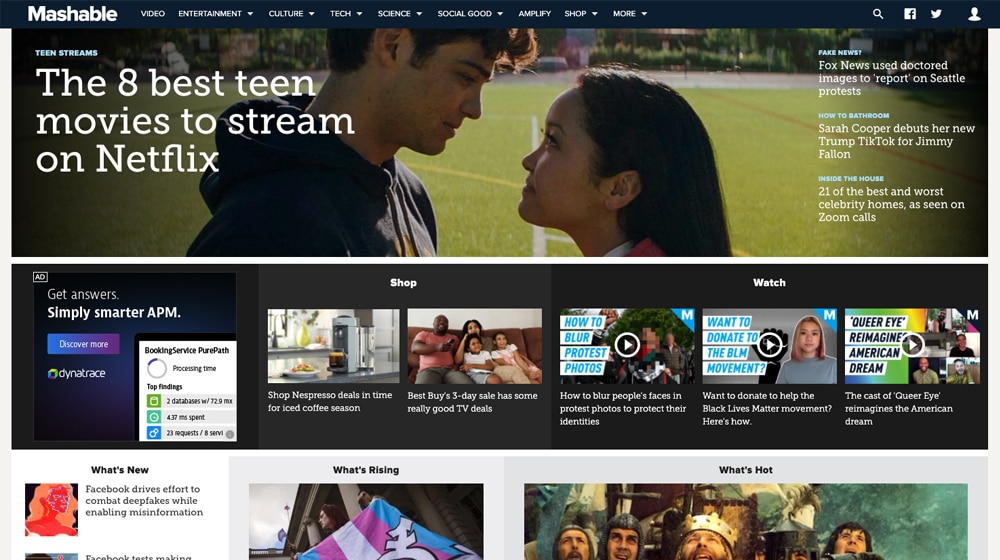Open Nespresso deals article link

point(330,401)
